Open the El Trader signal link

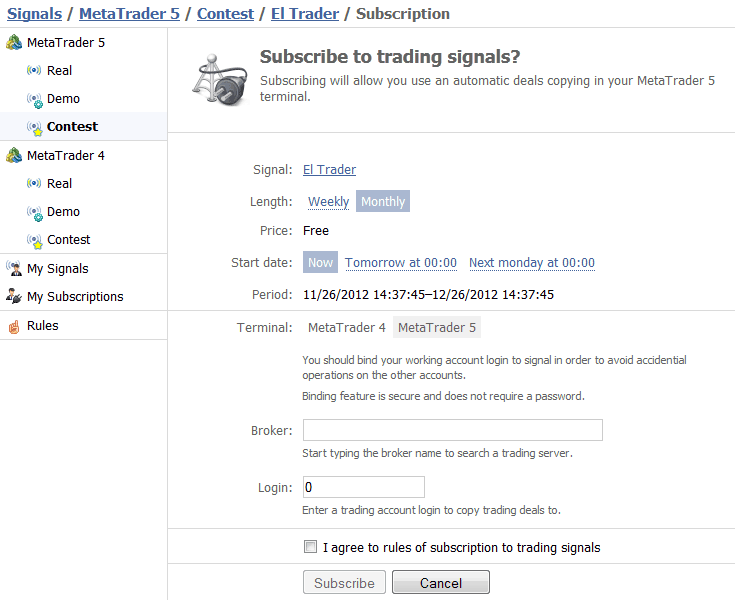click(x=329, y=170)
